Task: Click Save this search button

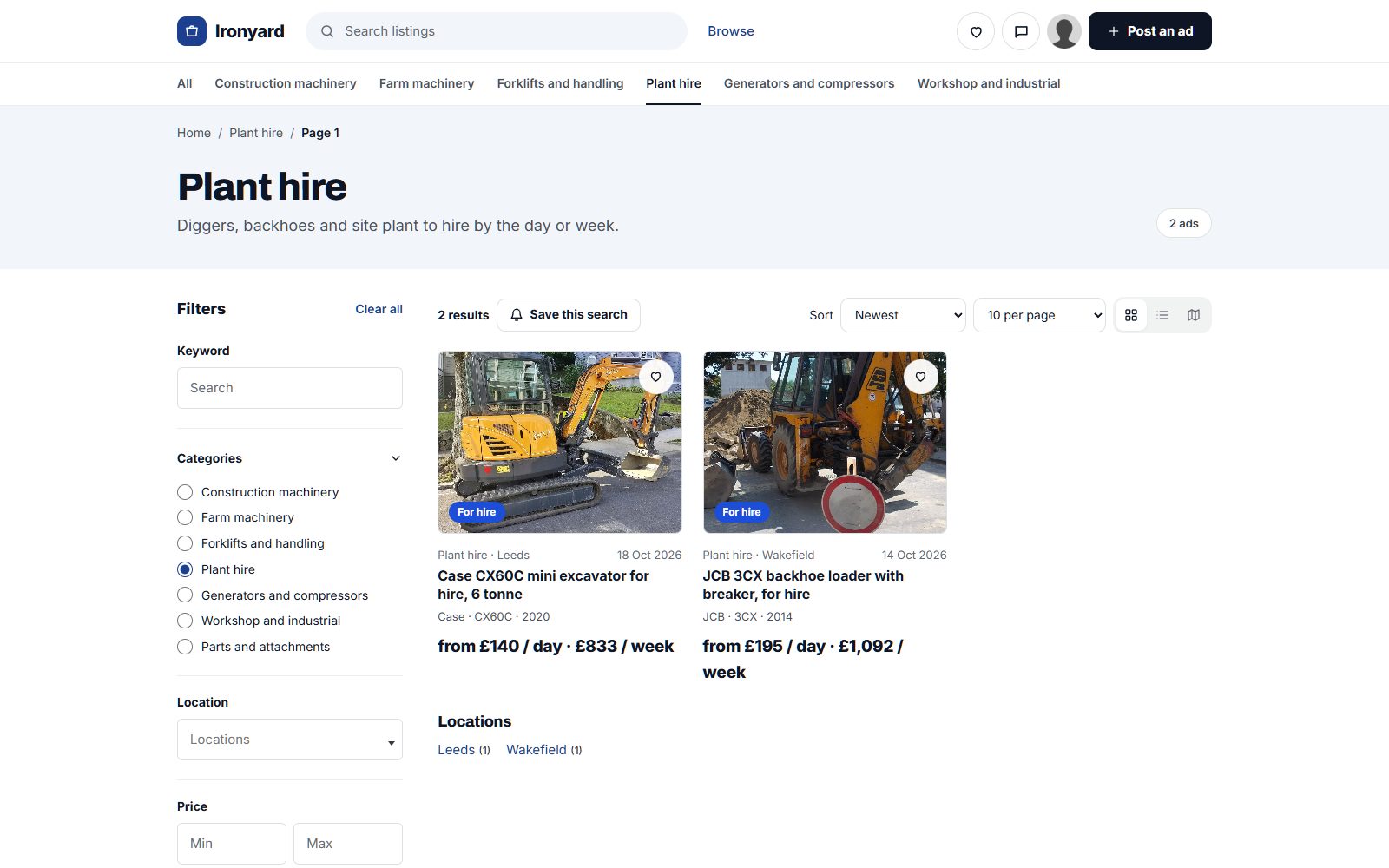Action: click(569, 315)
